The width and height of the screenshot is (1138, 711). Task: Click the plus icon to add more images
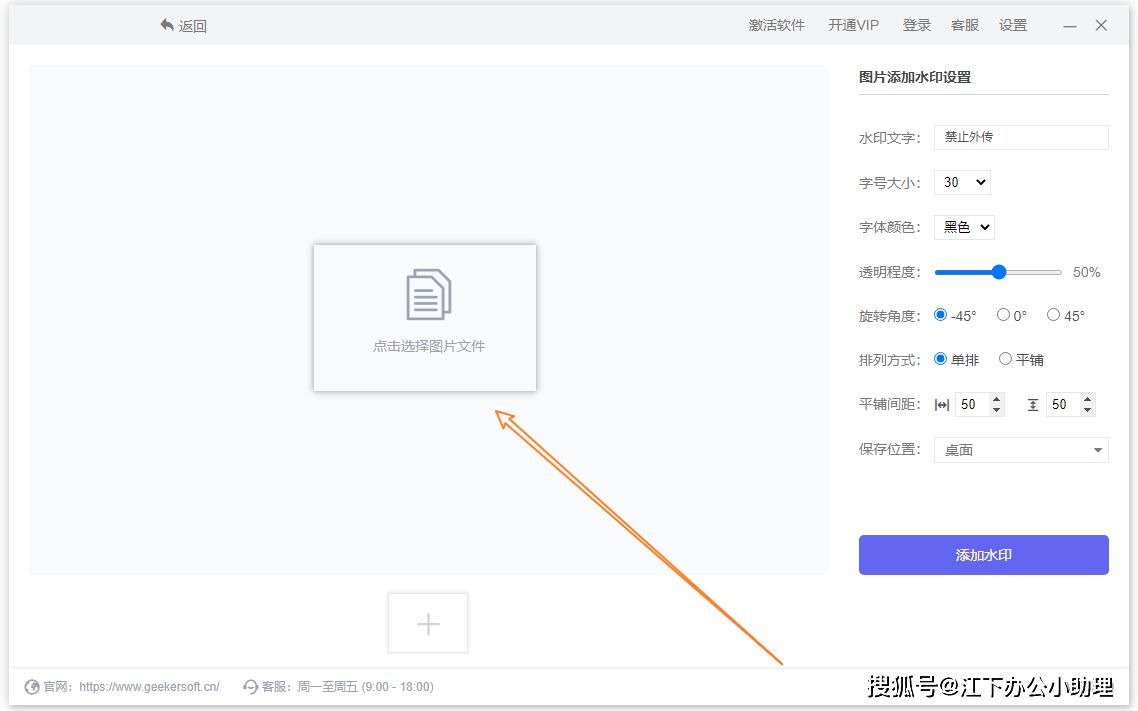pos(427,622)
